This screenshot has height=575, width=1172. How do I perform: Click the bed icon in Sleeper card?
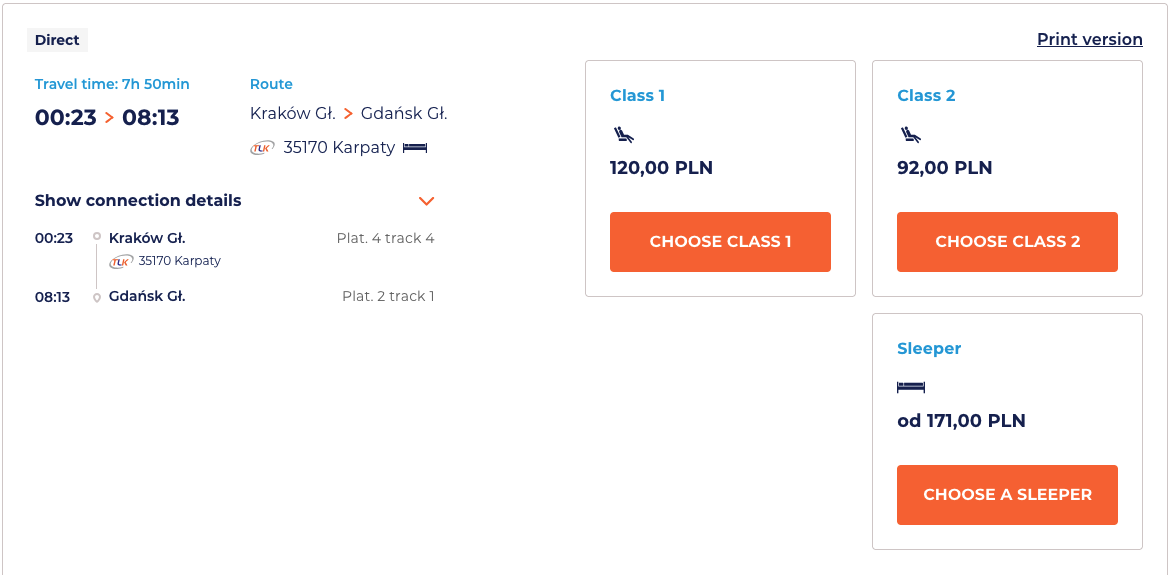[911, 386]
